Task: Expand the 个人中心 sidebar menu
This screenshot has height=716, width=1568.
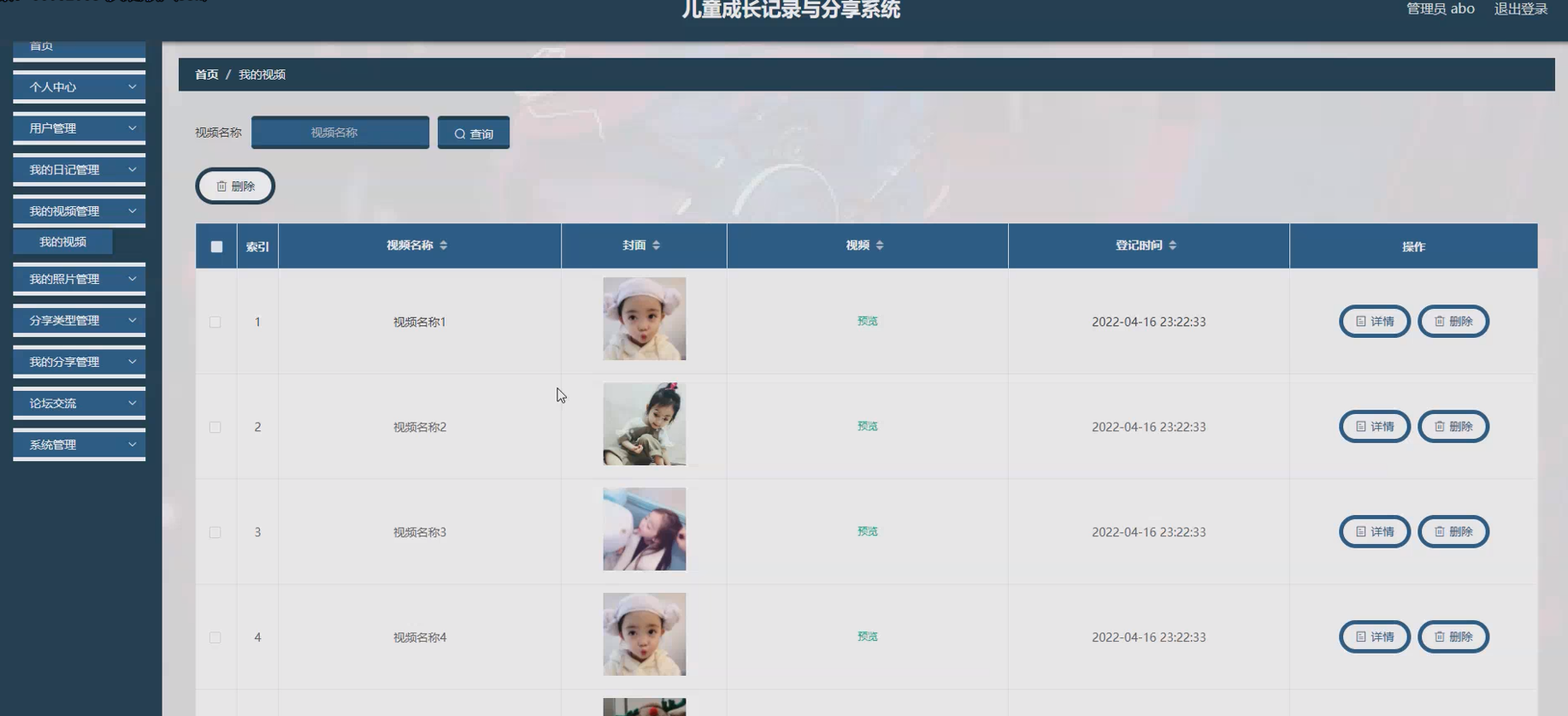Action: (79, 87)
